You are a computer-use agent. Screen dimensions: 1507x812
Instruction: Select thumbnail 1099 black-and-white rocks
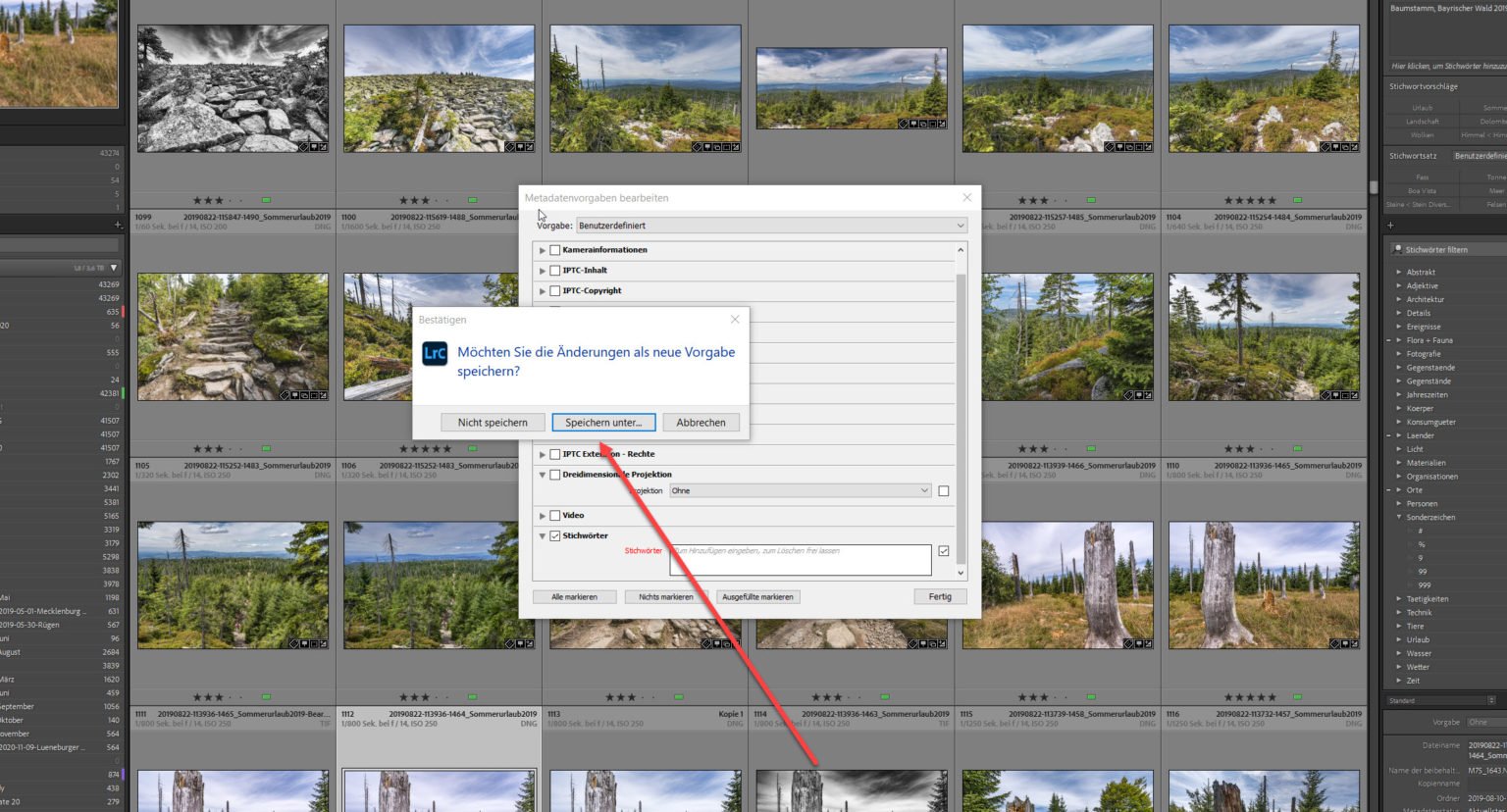click(234, 88)
